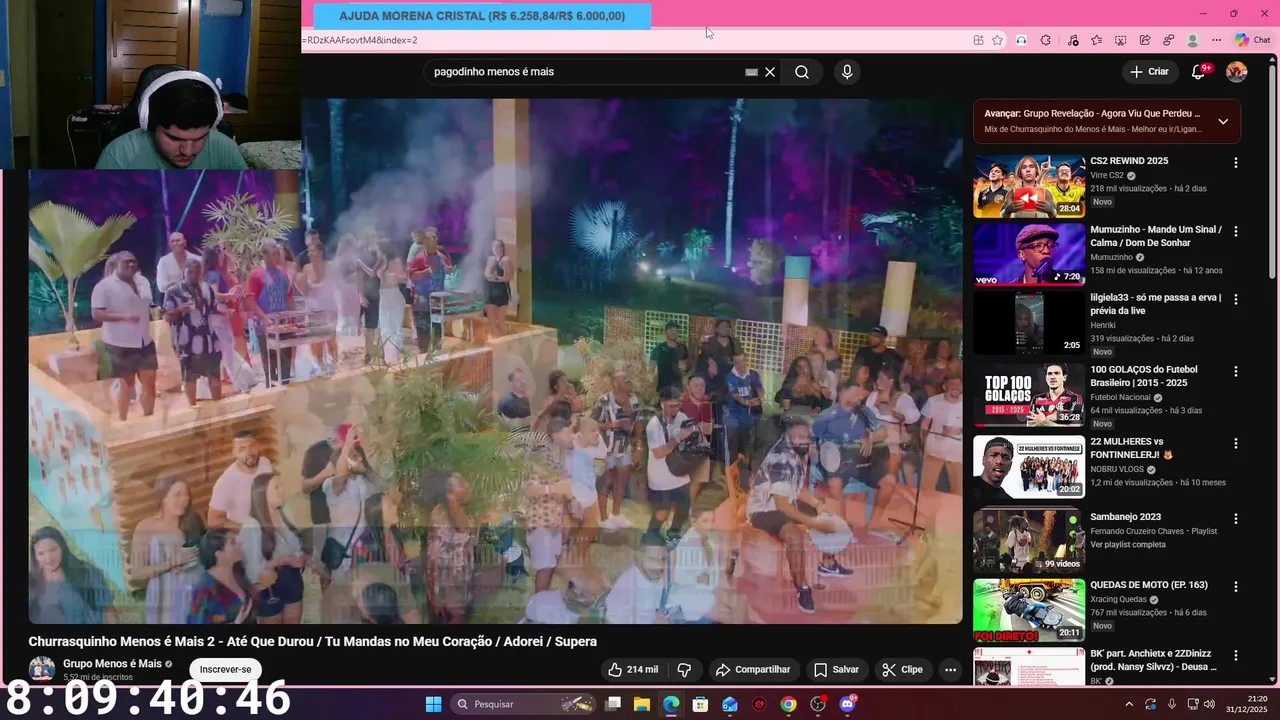1280x720 pixels.
Task: Open the YouTube account avatar menu
Action: (1237, 72)
